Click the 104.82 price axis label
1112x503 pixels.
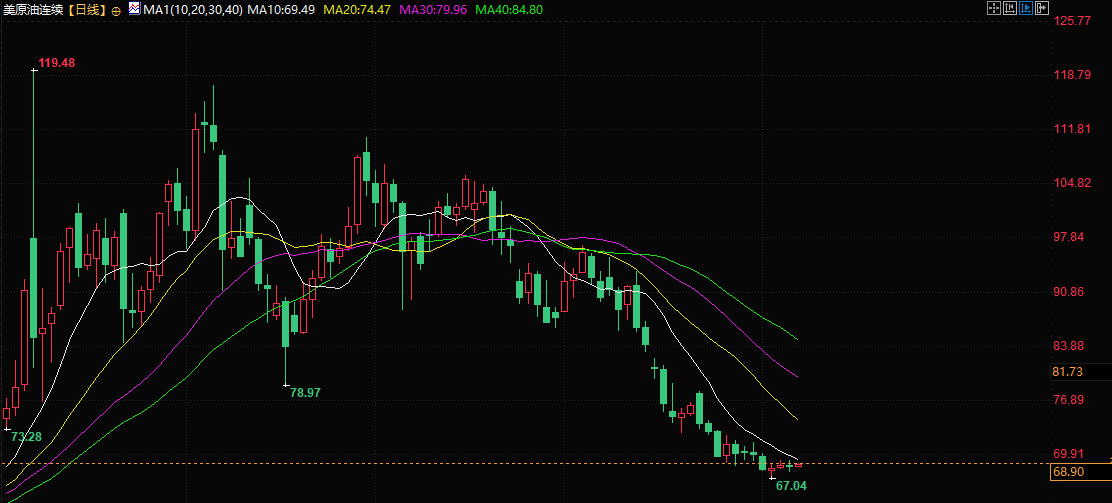[x=1073, y=182]
